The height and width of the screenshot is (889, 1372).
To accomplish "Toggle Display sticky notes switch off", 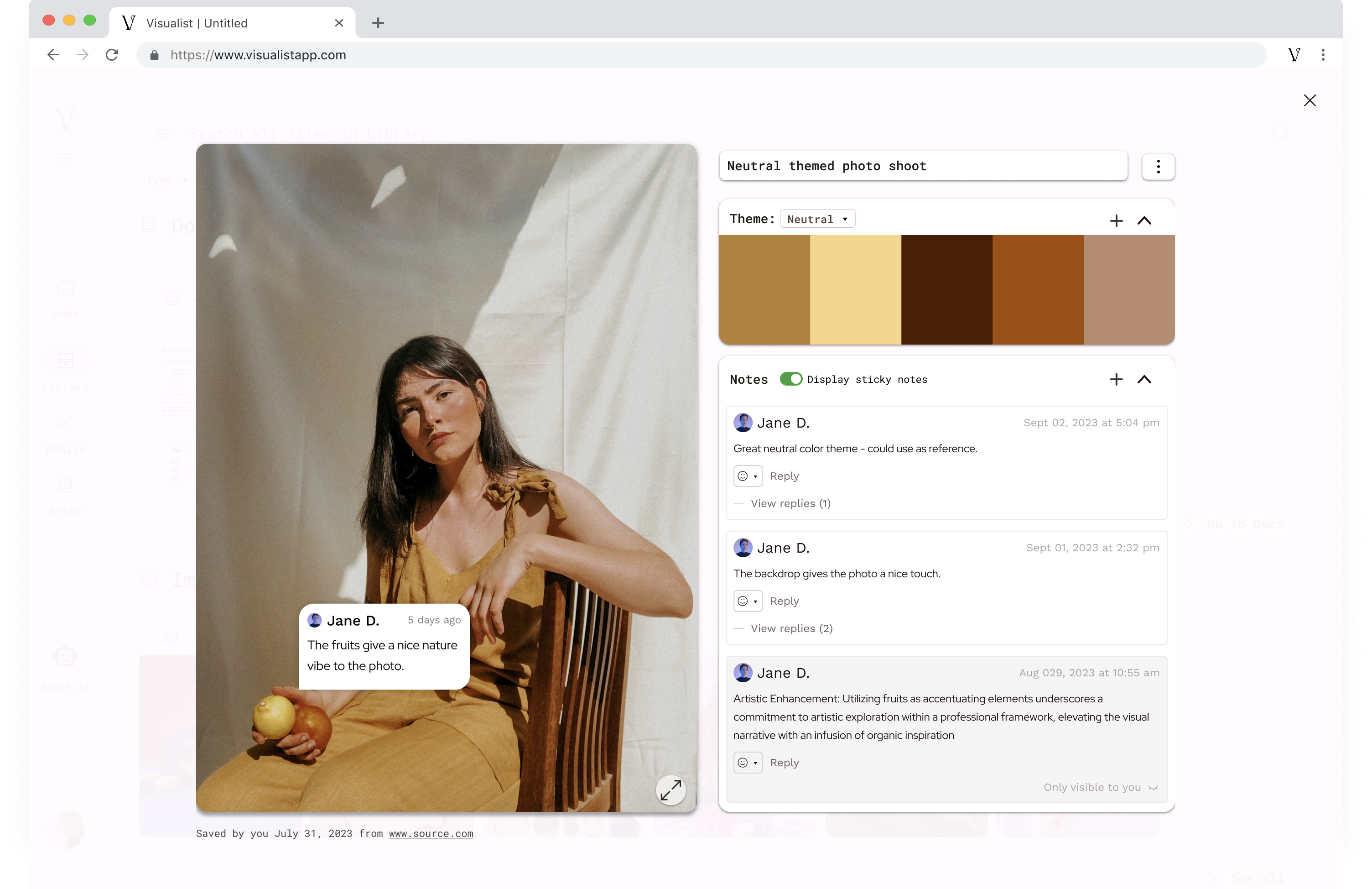I will click(x=790, y=379).
